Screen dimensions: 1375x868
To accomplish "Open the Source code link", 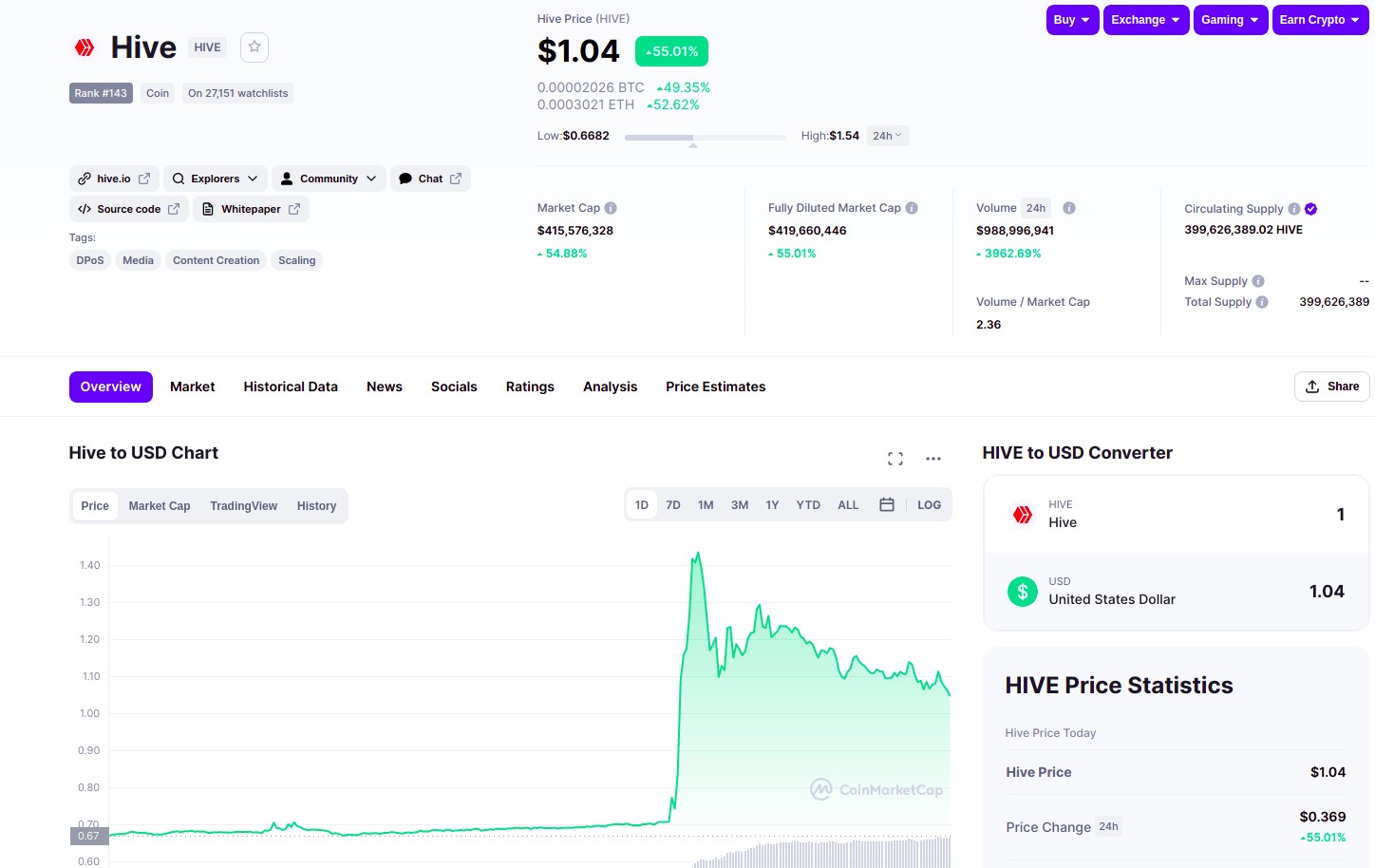I will click(x=129, y=209).
